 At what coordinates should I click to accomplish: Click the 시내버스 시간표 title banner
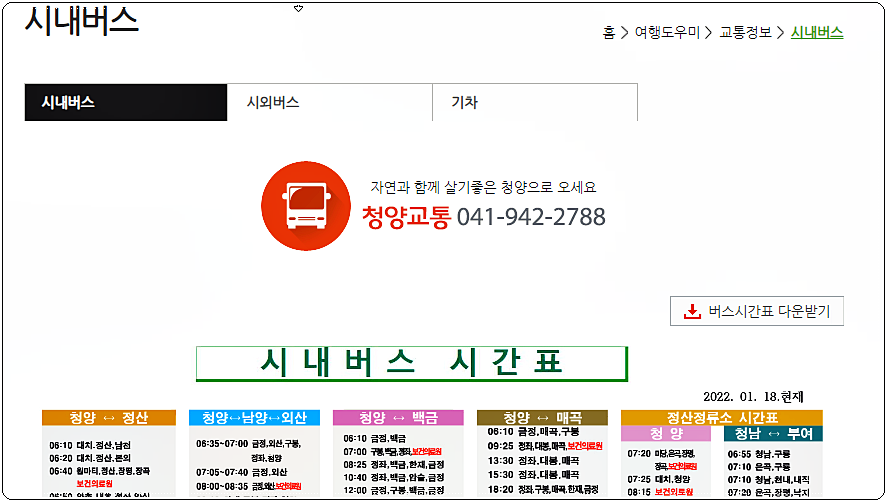pos(412,363)
